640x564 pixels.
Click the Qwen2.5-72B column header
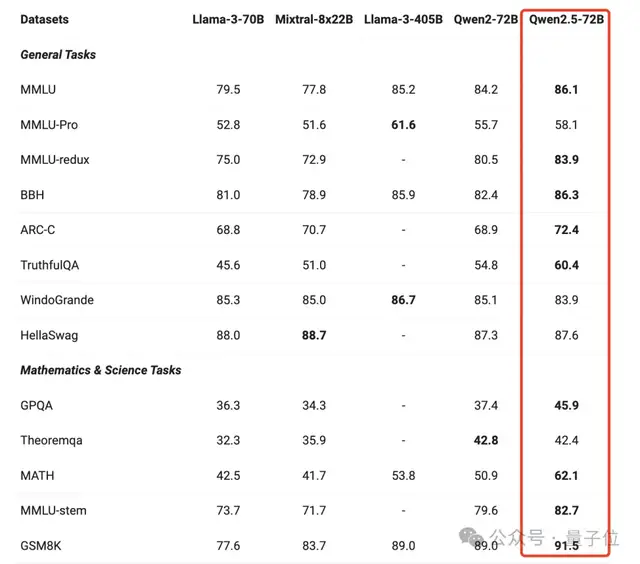pyautogui.click(x=566, y=19)
